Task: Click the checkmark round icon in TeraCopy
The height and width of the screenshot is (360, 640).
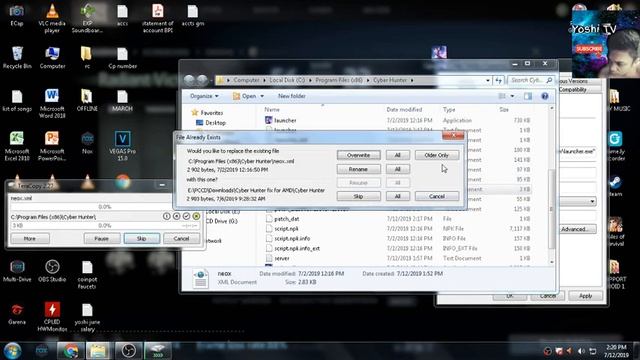Action: tap(187, 216)
